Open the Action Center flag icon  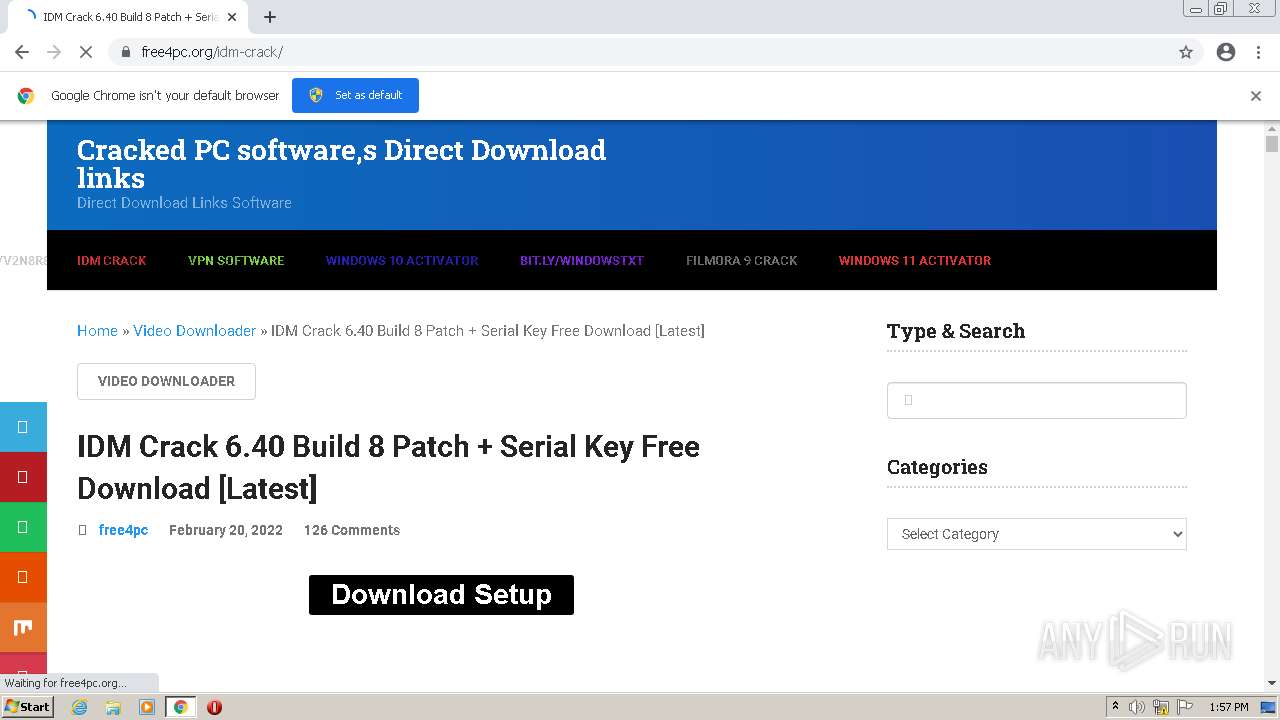tap(1184, 707)
